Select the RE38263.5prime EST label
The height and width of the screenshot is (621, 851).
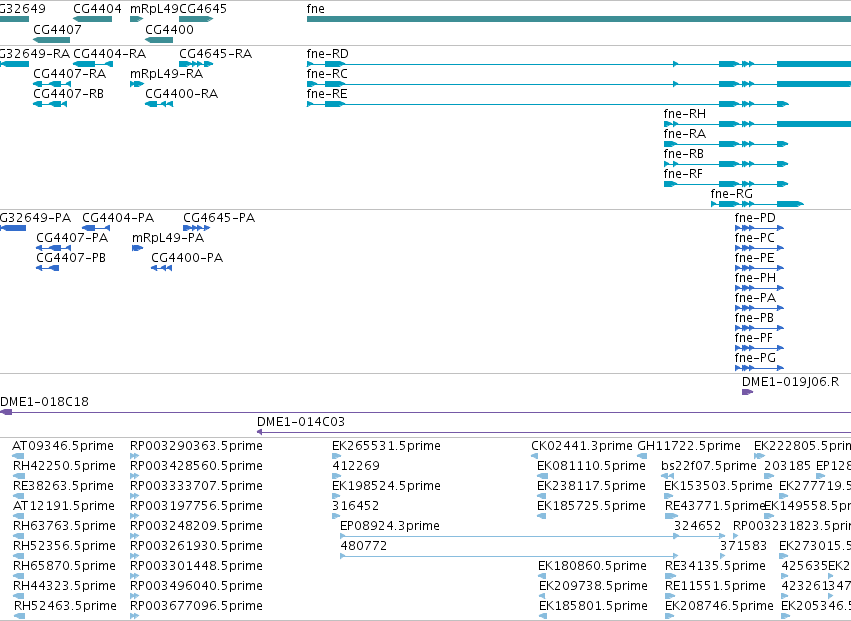63,486
